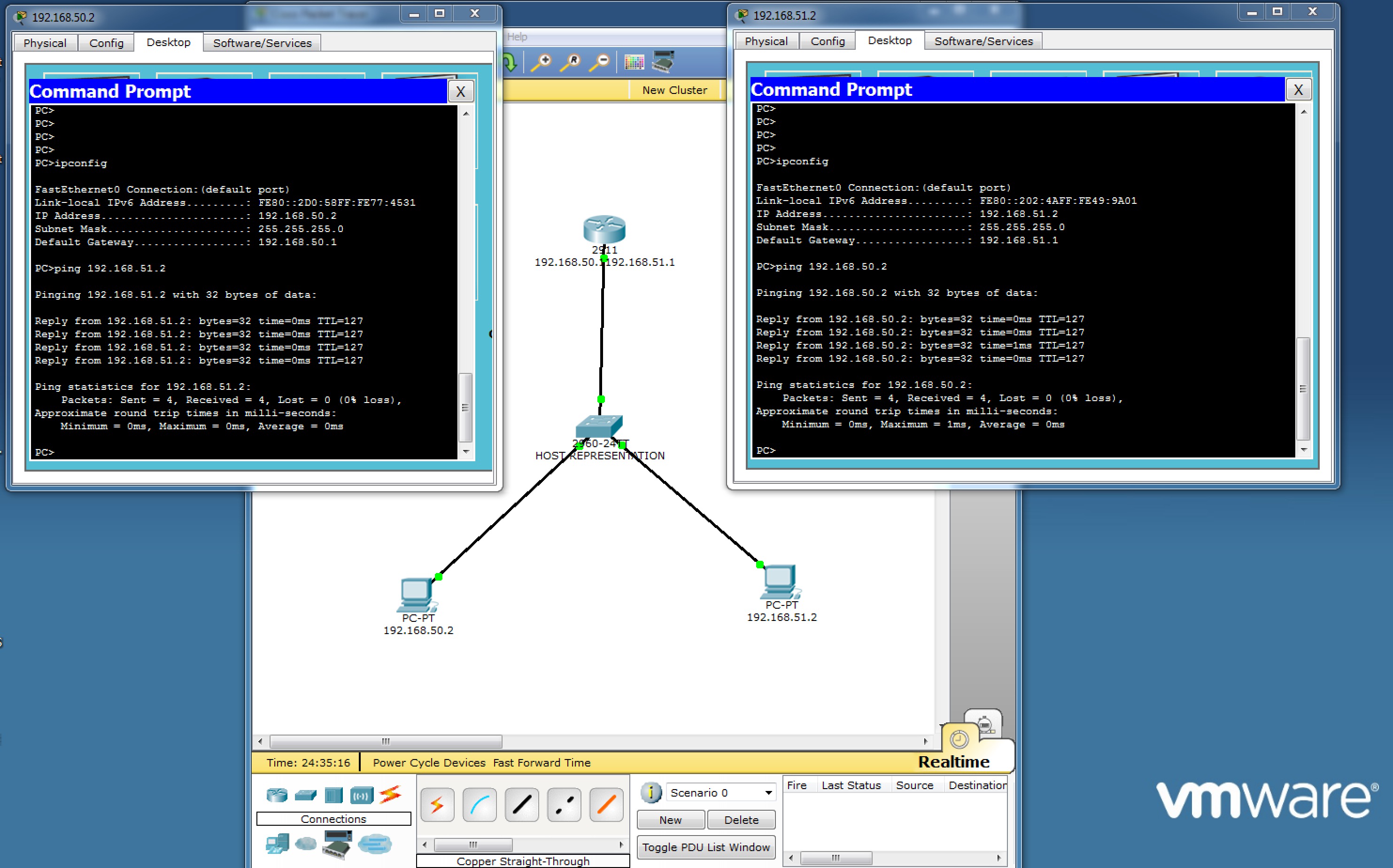
Task: Open Physical tab in the 192.168.50.2 window
Action: pos(45,43)
